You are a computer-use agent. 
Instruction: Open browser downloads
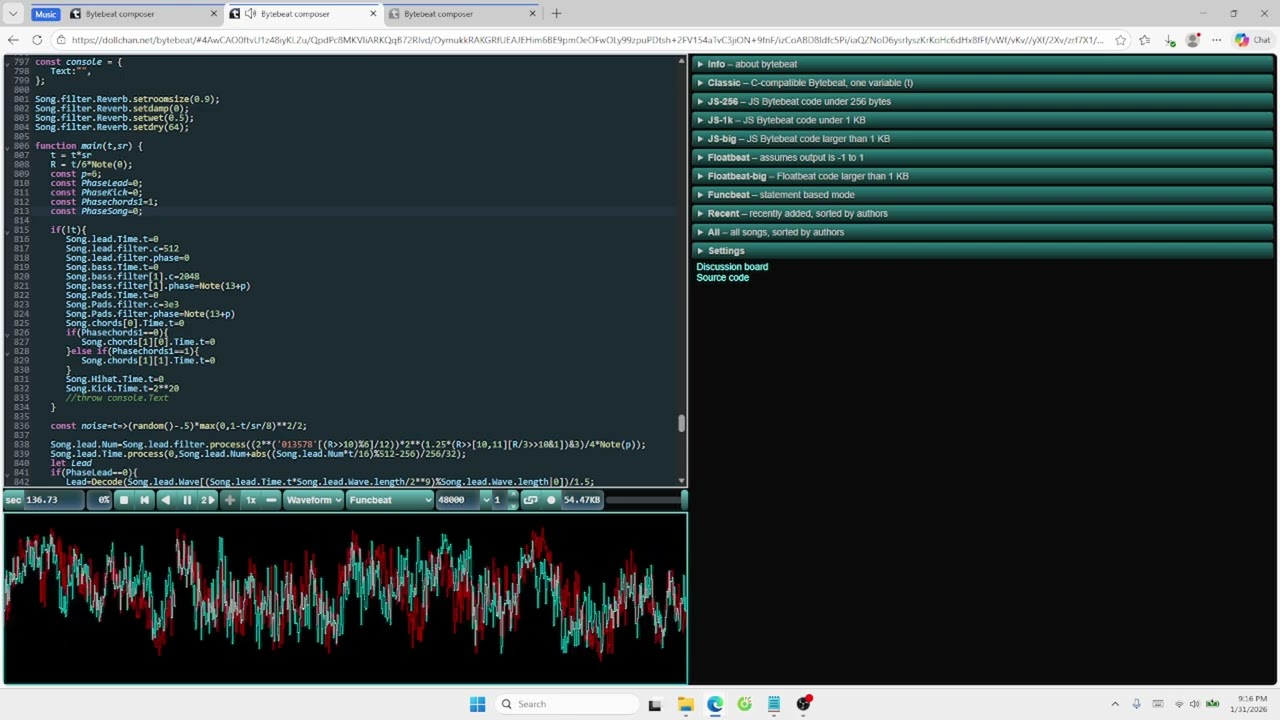tap(1169, 40)
